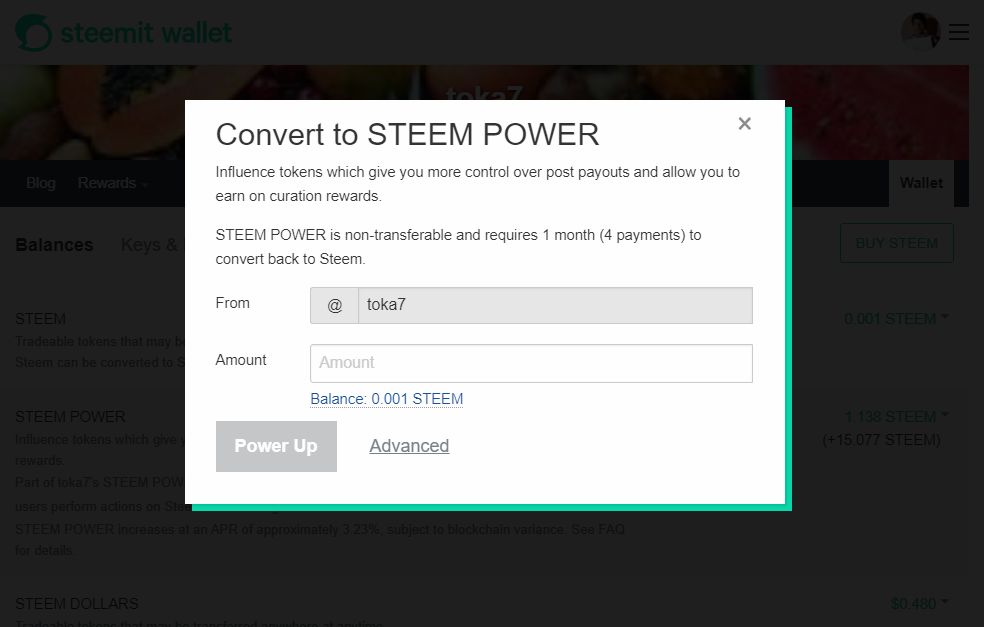Open the Blog tab

tap(41, 183)
